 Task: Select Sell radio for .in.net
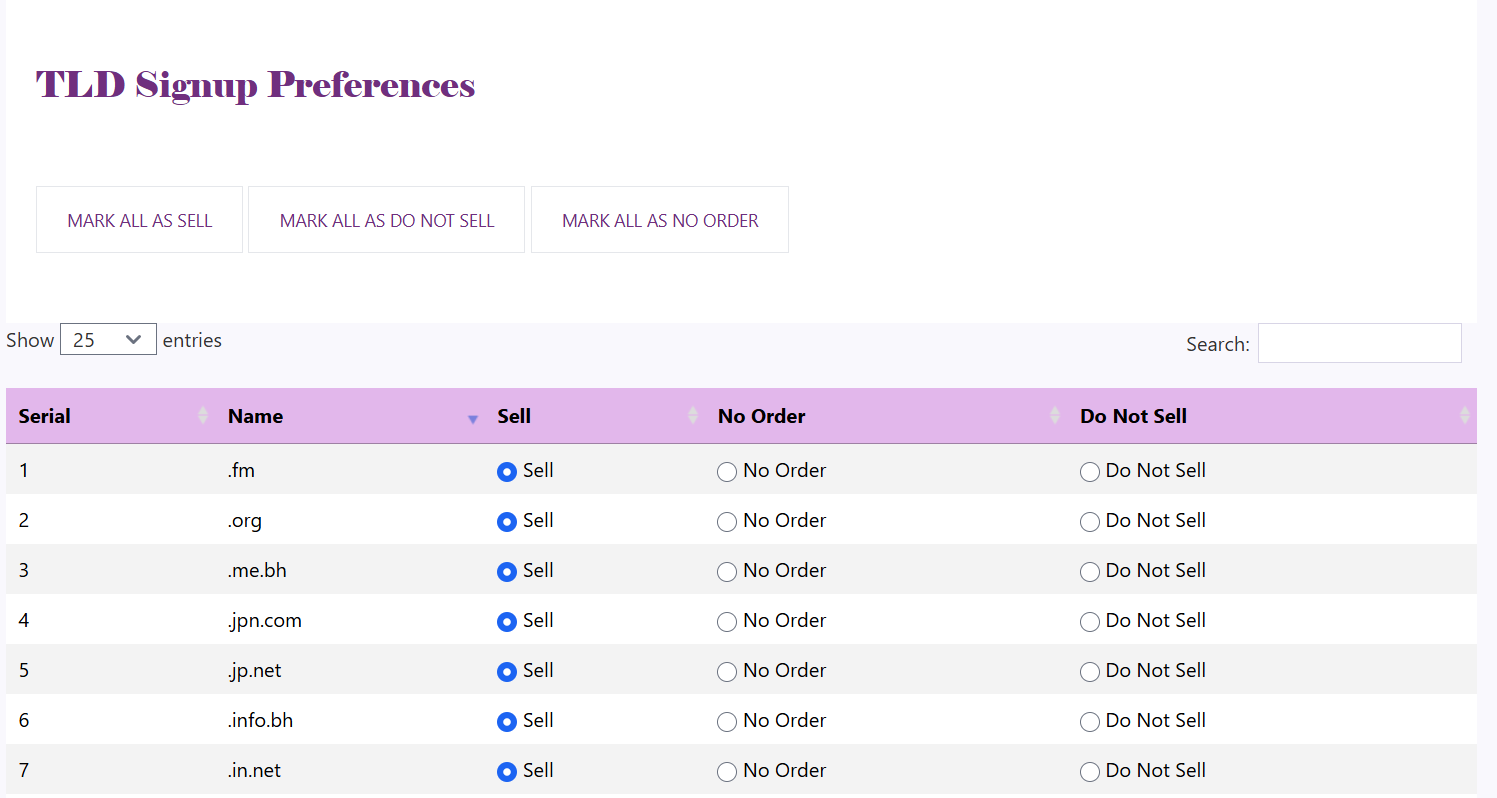pos(507,772)
